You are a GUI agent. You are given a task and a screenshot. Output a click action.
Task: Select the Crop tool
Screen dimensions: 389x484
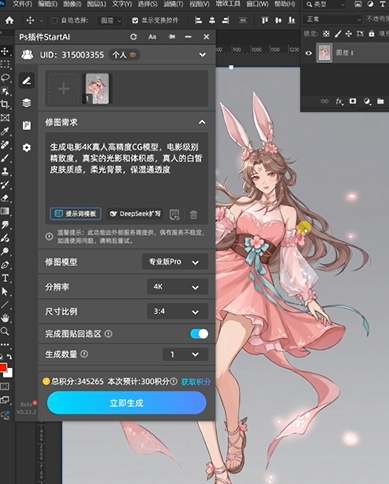[x=5, y=104]
